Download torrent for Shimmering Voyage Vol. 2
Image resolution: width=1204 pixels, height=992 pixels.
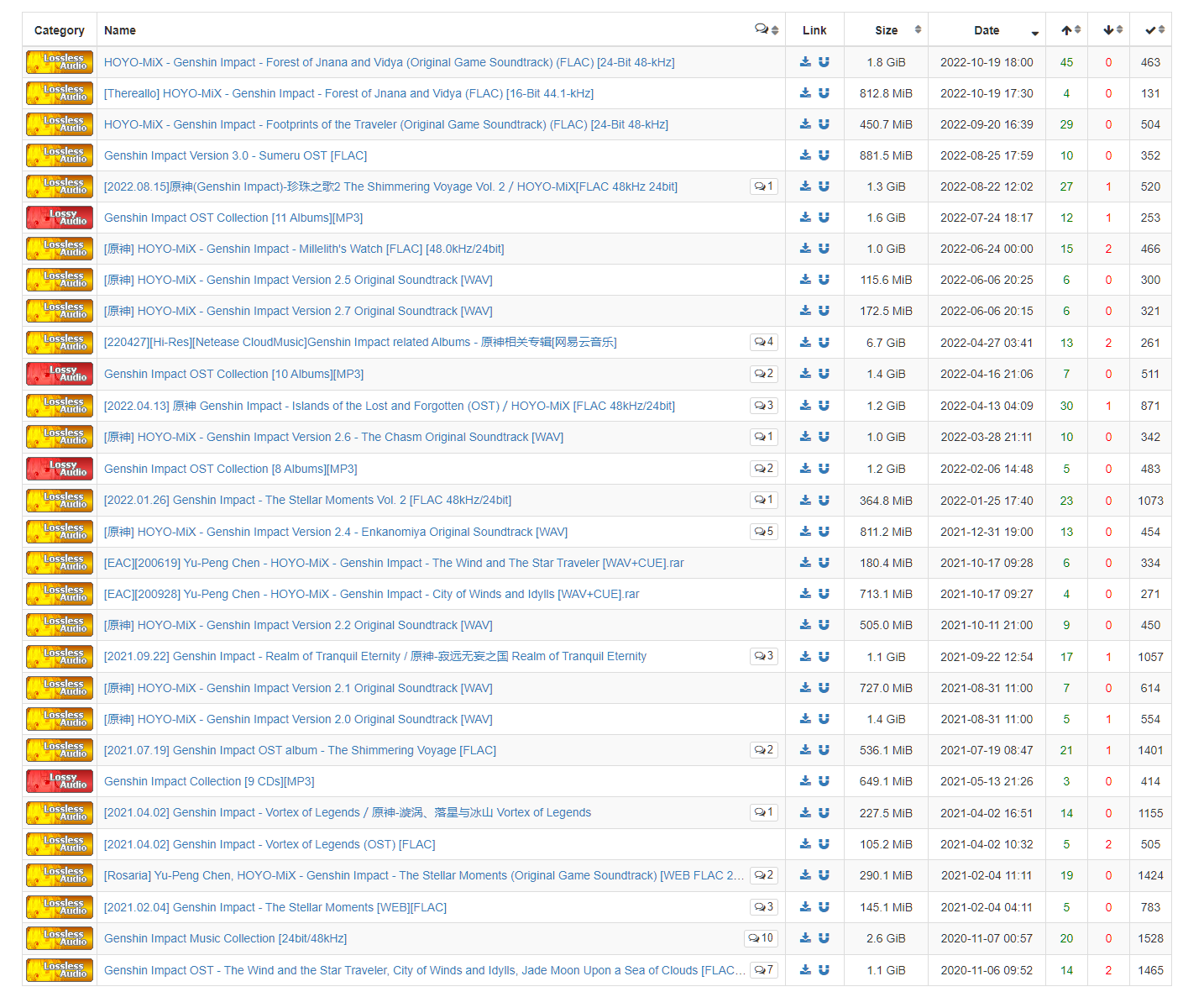(x=805, y=186)
